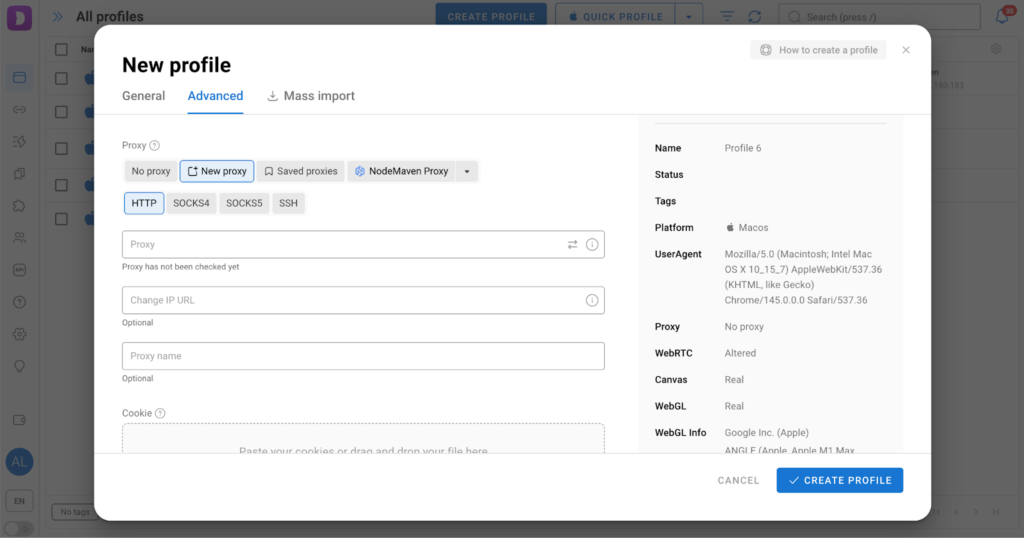The image size is (1024, 538).
Task: Click info icon in Change IP URL field
Action: (592, 300)
